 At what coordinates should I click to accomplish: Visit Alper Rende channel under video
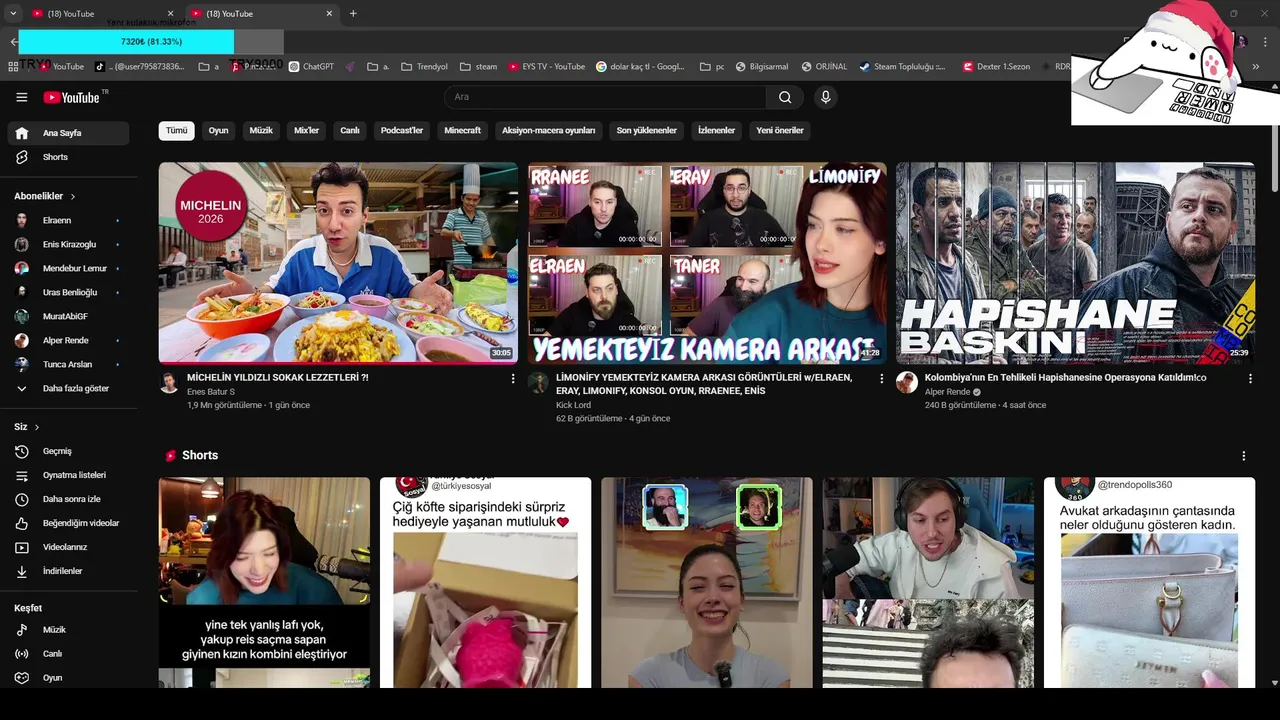tap(947, 392)
